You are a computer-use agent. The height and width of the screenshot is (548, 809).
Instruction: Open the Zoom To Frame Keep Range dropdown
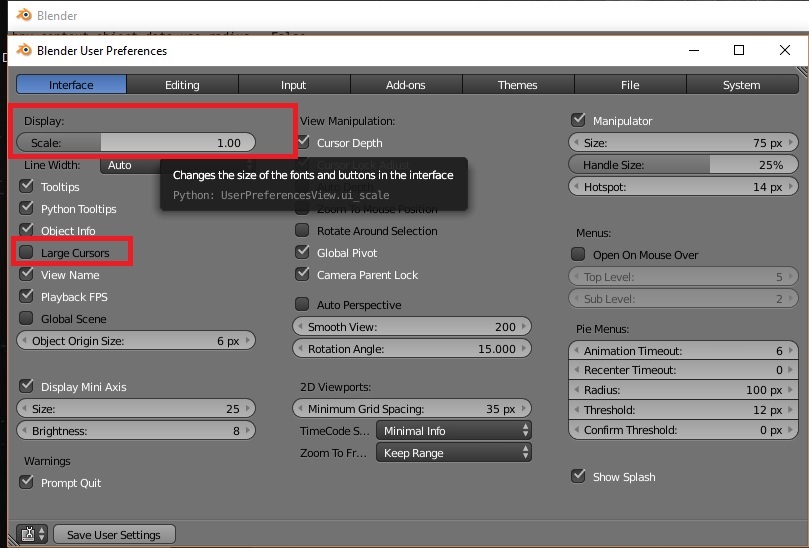[x=454, y=453]
